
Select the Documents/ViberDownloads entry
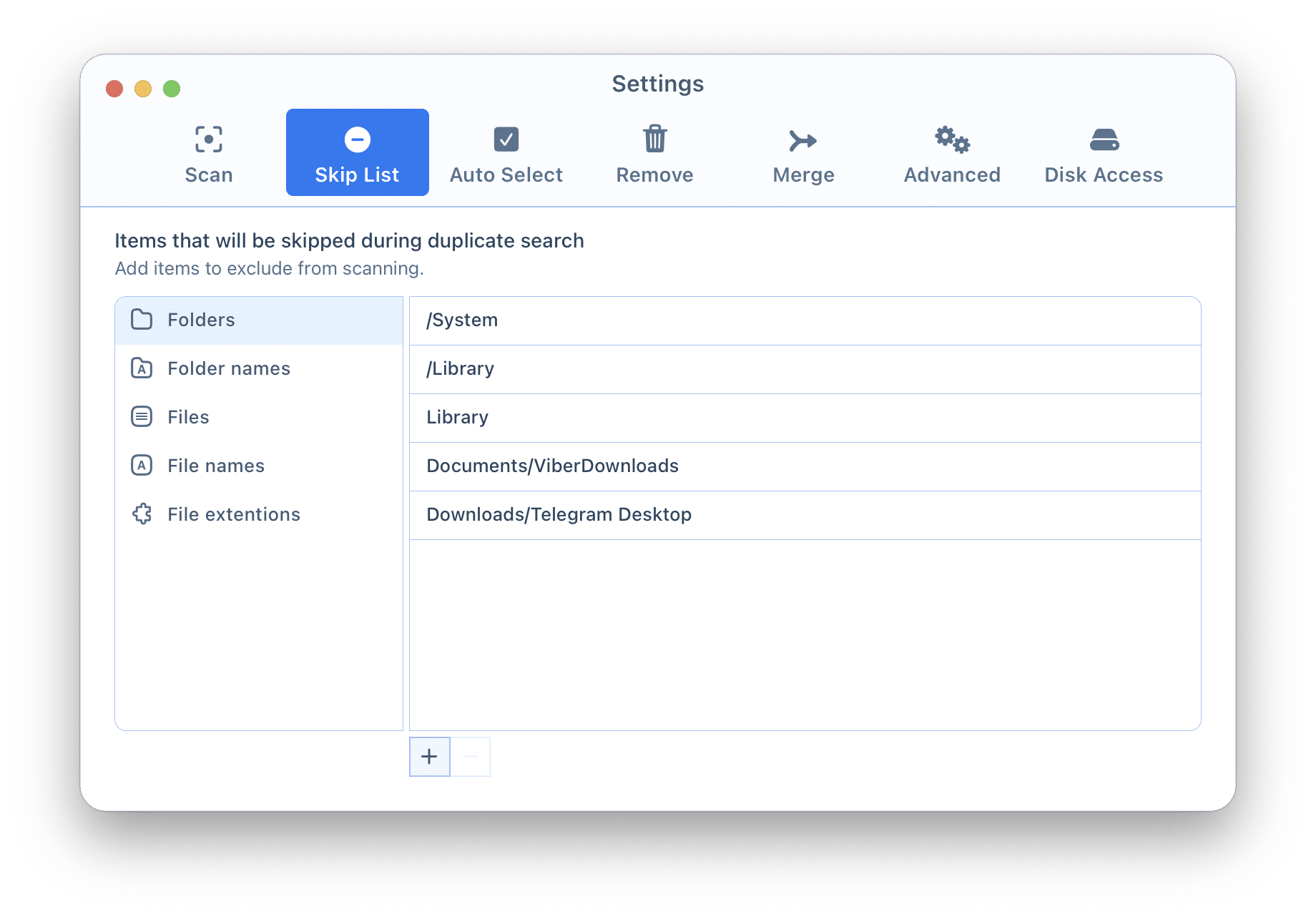(x=552, y=466)
